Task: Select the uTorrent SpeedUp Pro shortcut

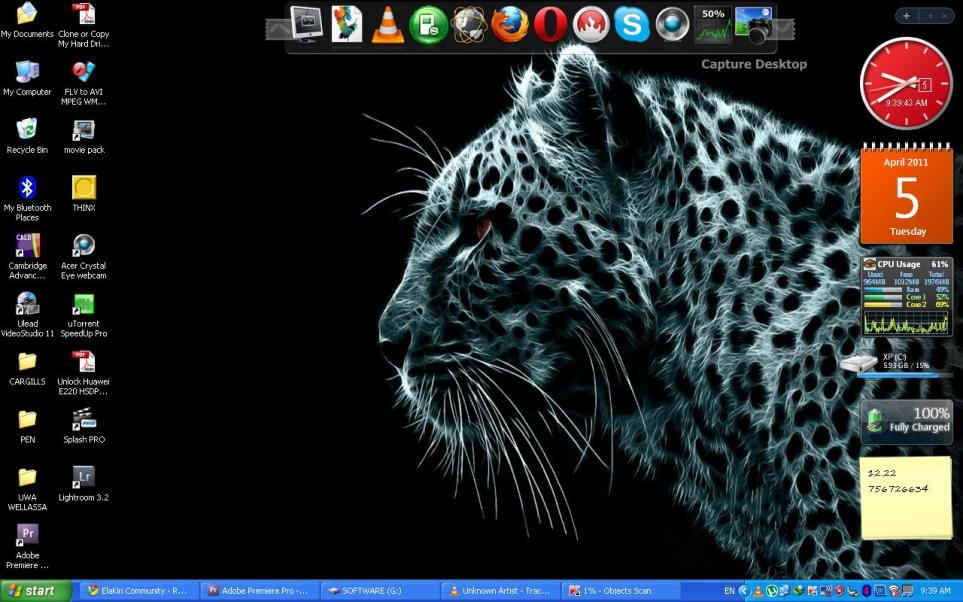Action: (84, 315)
